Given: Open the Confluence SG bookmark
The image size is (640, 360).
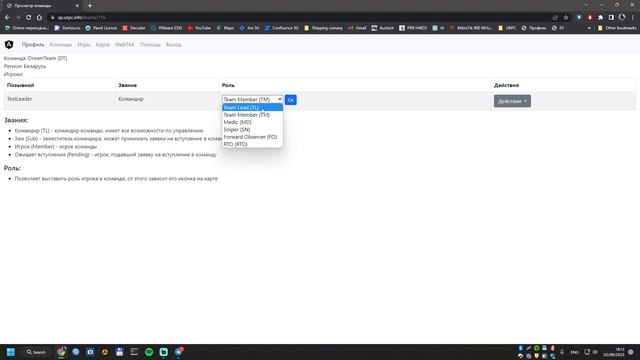Looking at the screenshot, I should click(282, 28).
